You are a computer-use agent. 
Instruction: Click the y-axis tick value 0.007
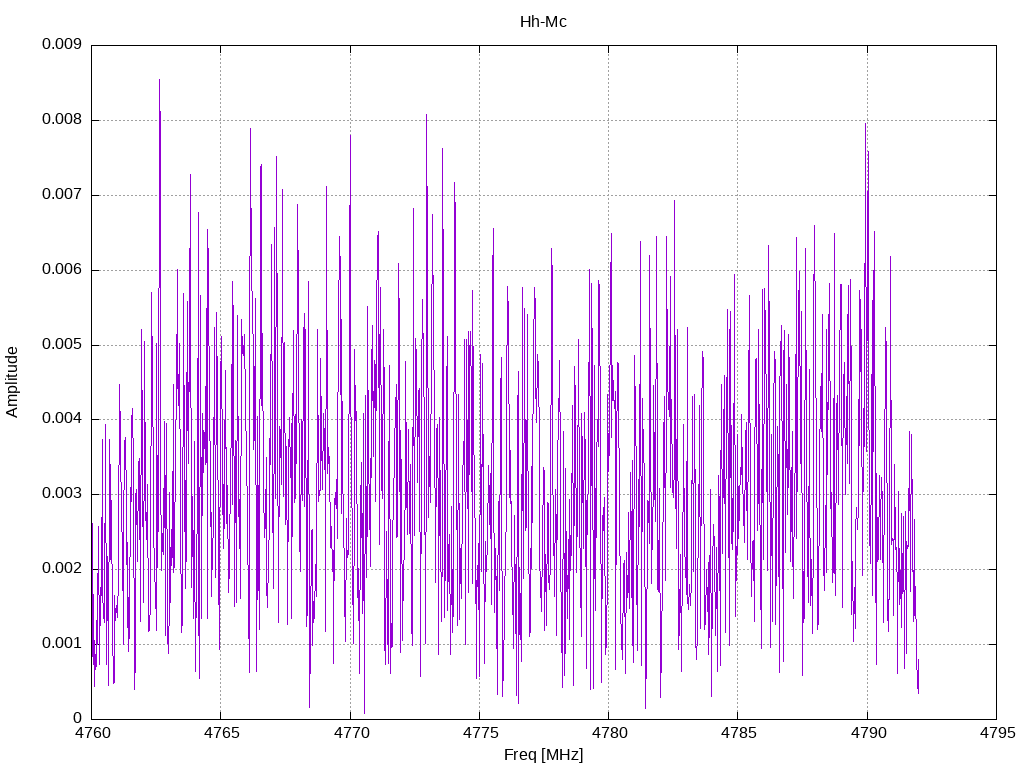pos(61,195)
